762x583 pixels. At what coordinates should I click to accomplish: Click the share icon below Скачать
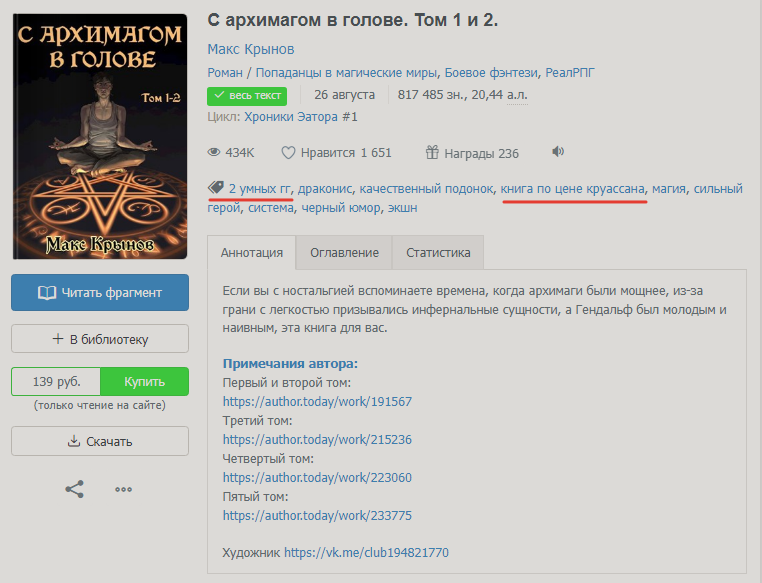(74, 489)
